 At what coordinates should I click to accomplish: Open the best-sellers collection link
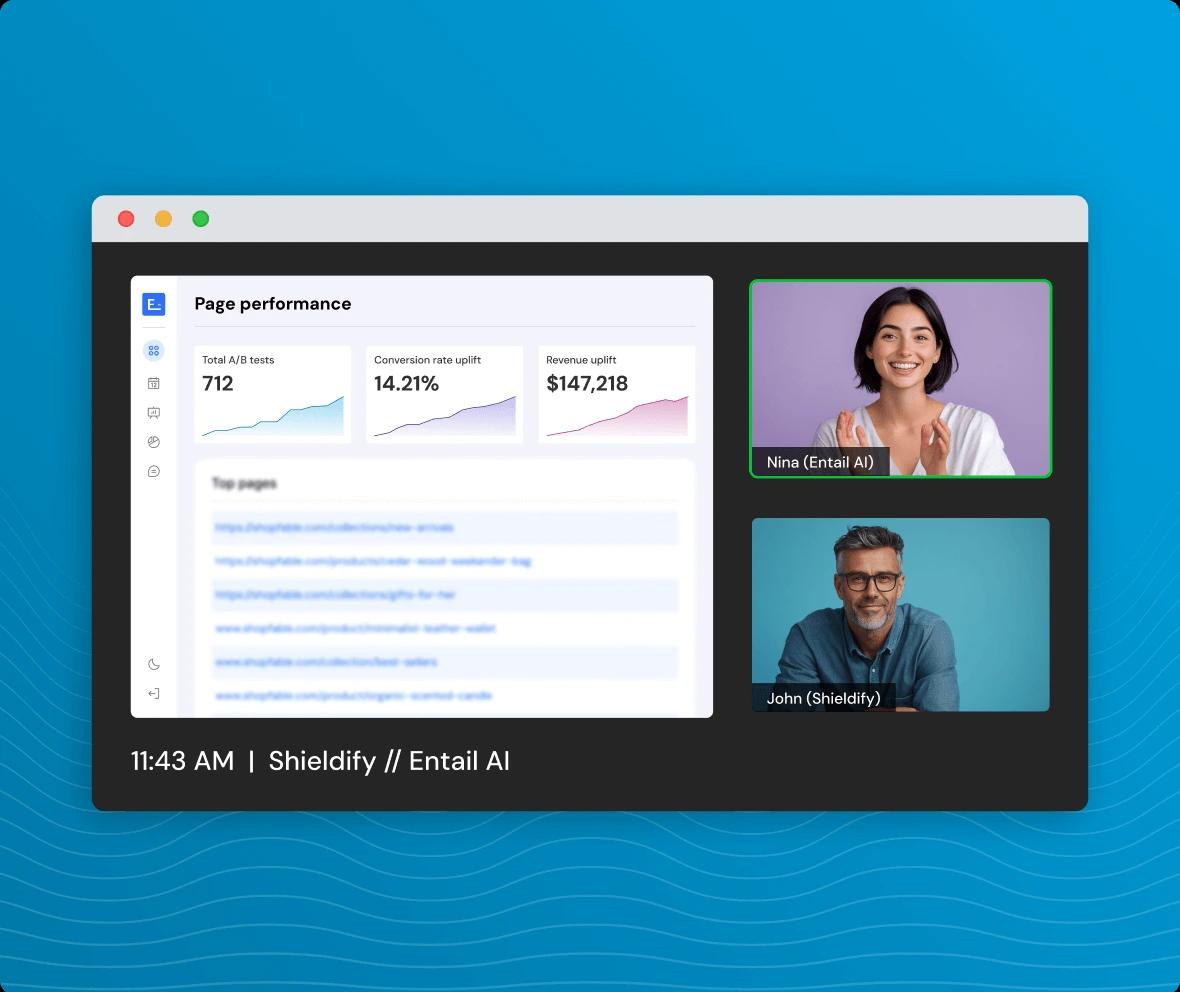[x=325, y=662]
